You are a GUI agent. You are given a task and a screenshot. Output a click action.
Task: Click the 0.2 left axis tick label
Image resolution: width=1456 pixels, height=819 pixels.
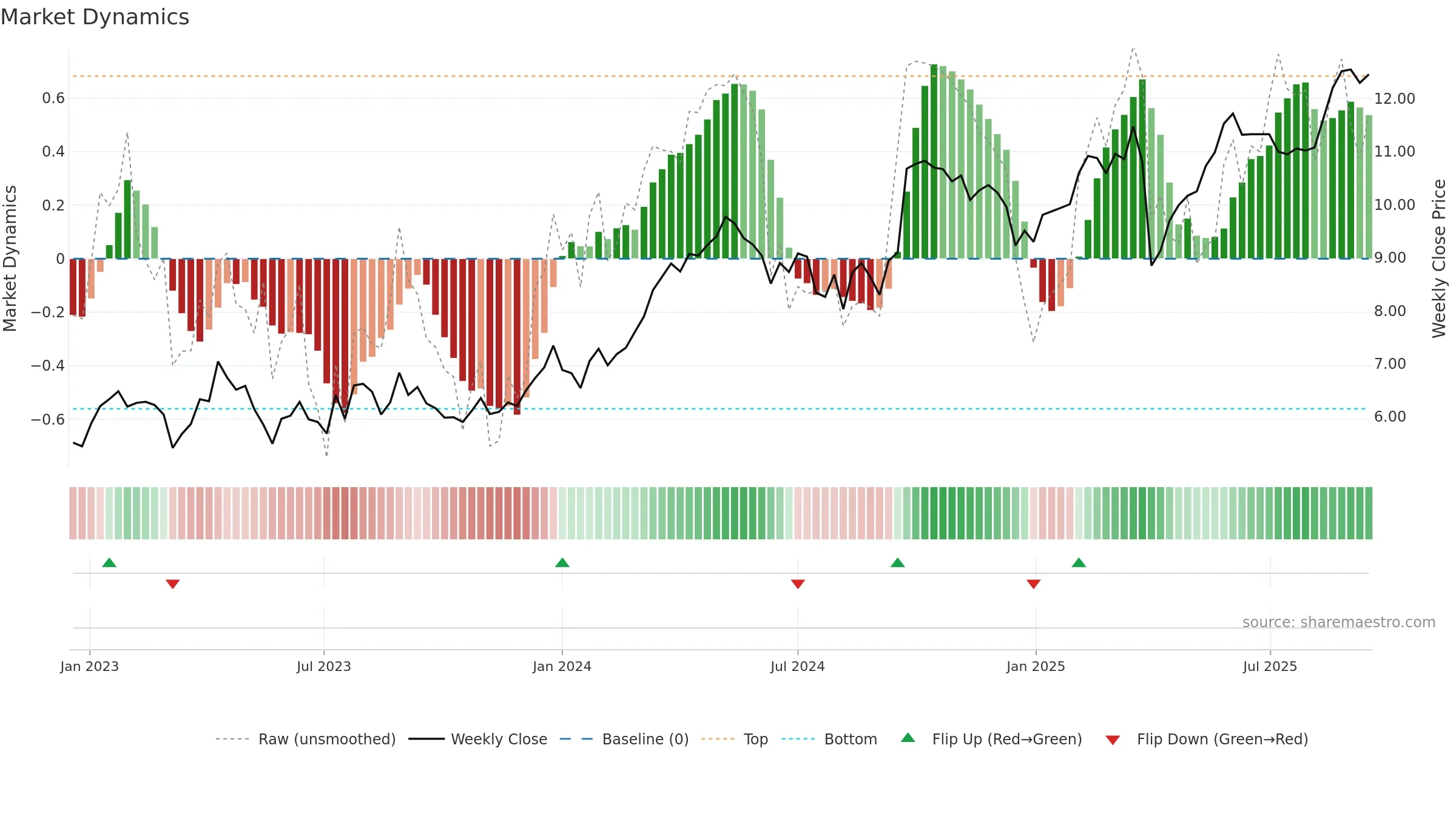53,206
